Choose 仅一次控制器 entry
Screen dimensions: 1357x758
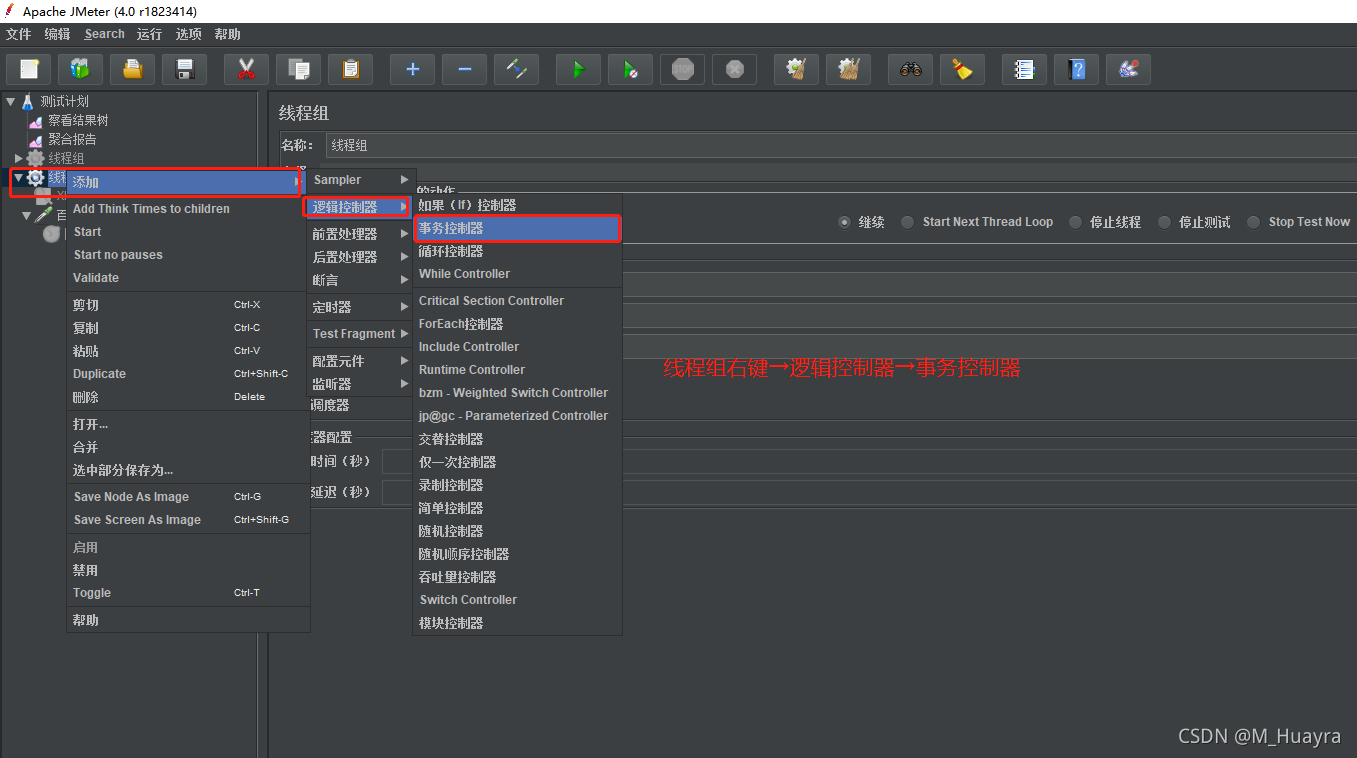[x=517, y=462]
